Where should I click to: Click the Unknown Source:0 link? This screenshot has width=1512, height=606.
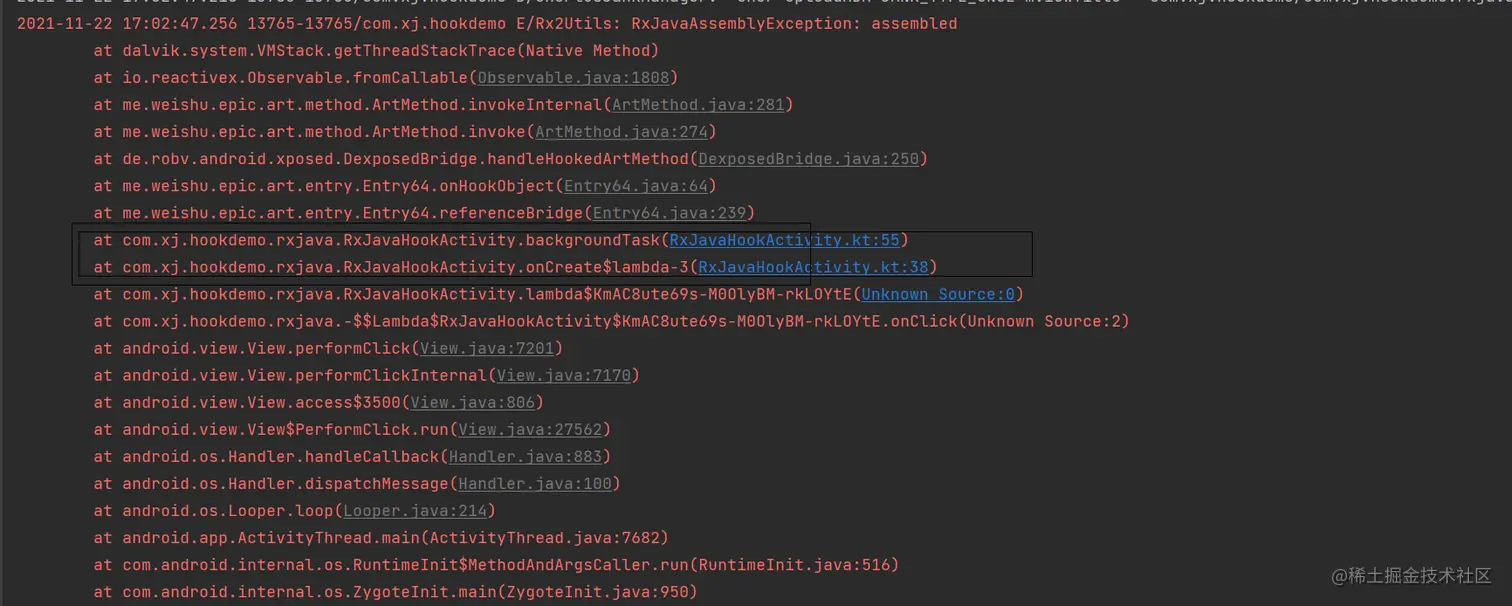[x=938, y=294]
